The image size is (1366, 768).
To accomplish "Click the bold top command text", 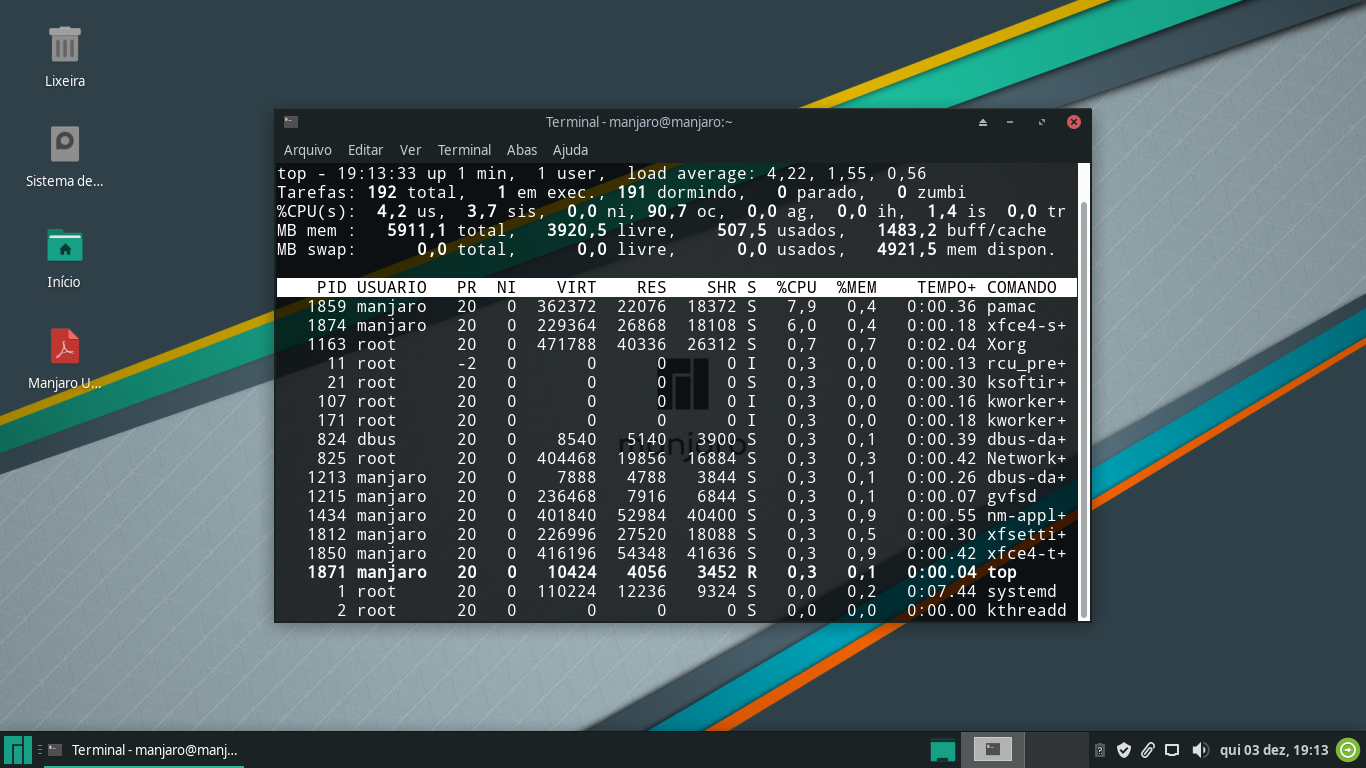I will (1002, 573).
